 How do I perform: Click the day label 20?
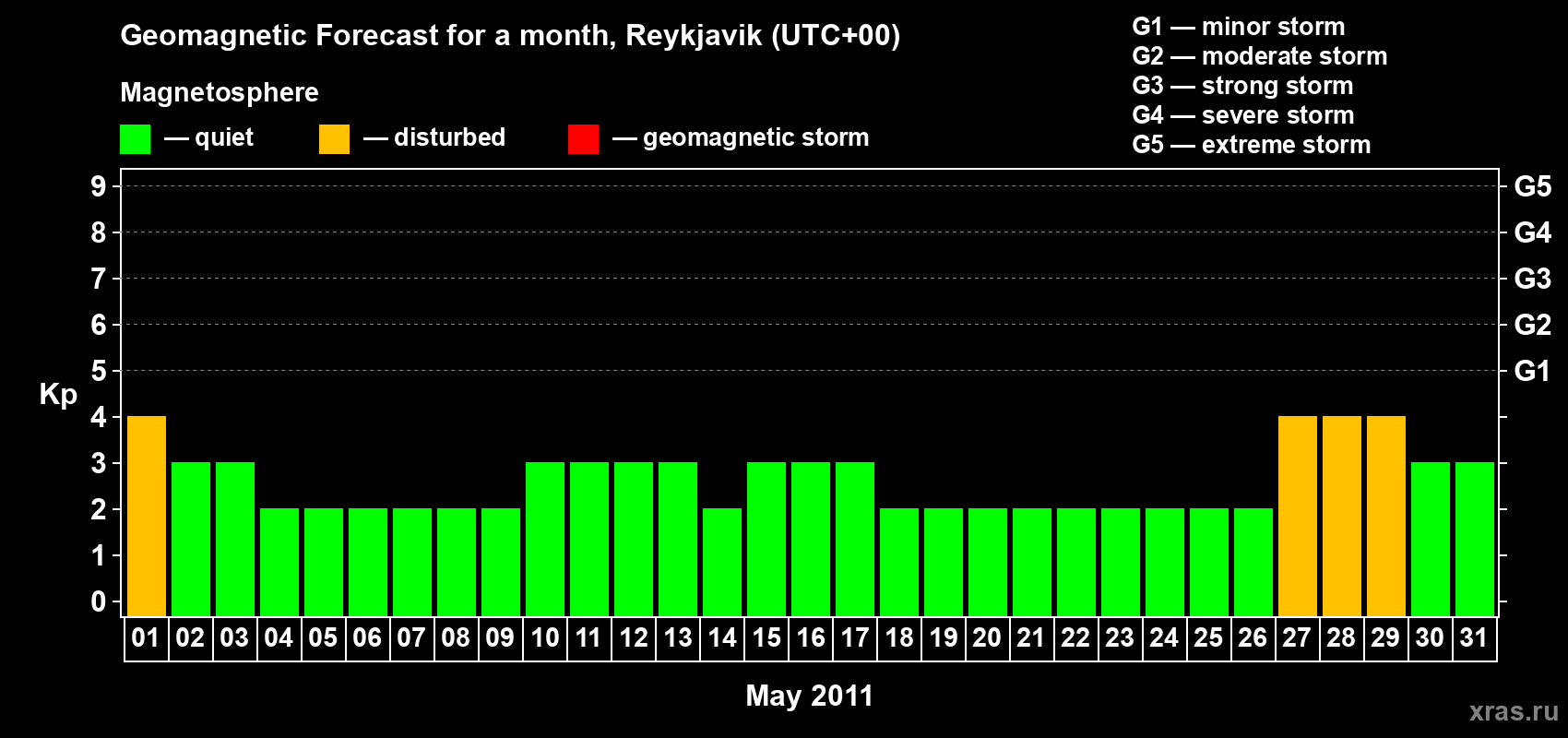(987, 637)
